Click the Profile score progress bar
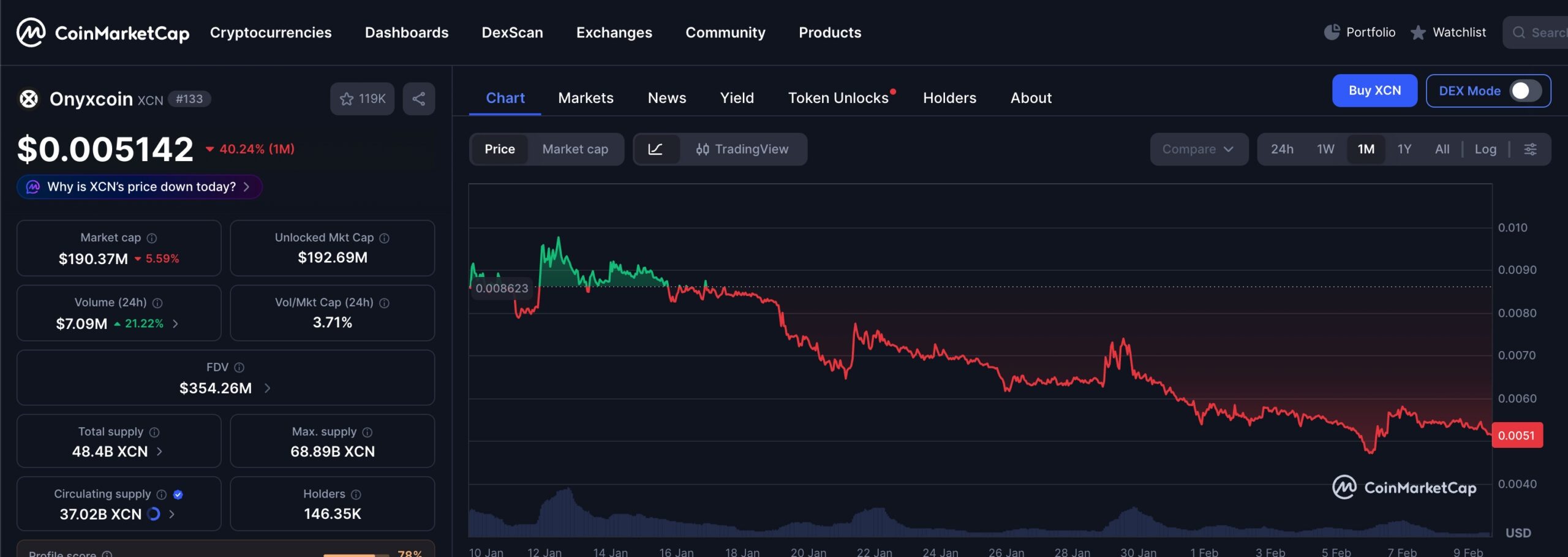Viewport: 1568px width, 557px height. 356,555
